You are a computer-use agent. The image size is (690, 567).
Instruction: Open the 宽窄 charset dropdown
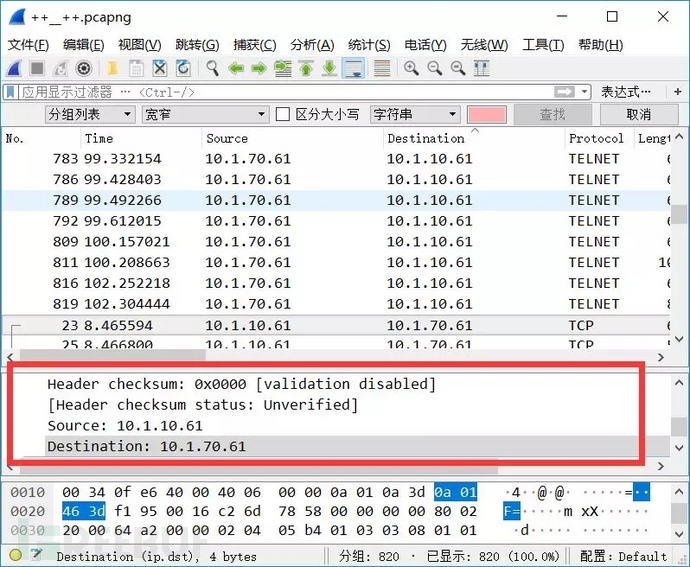click(206, 114)
